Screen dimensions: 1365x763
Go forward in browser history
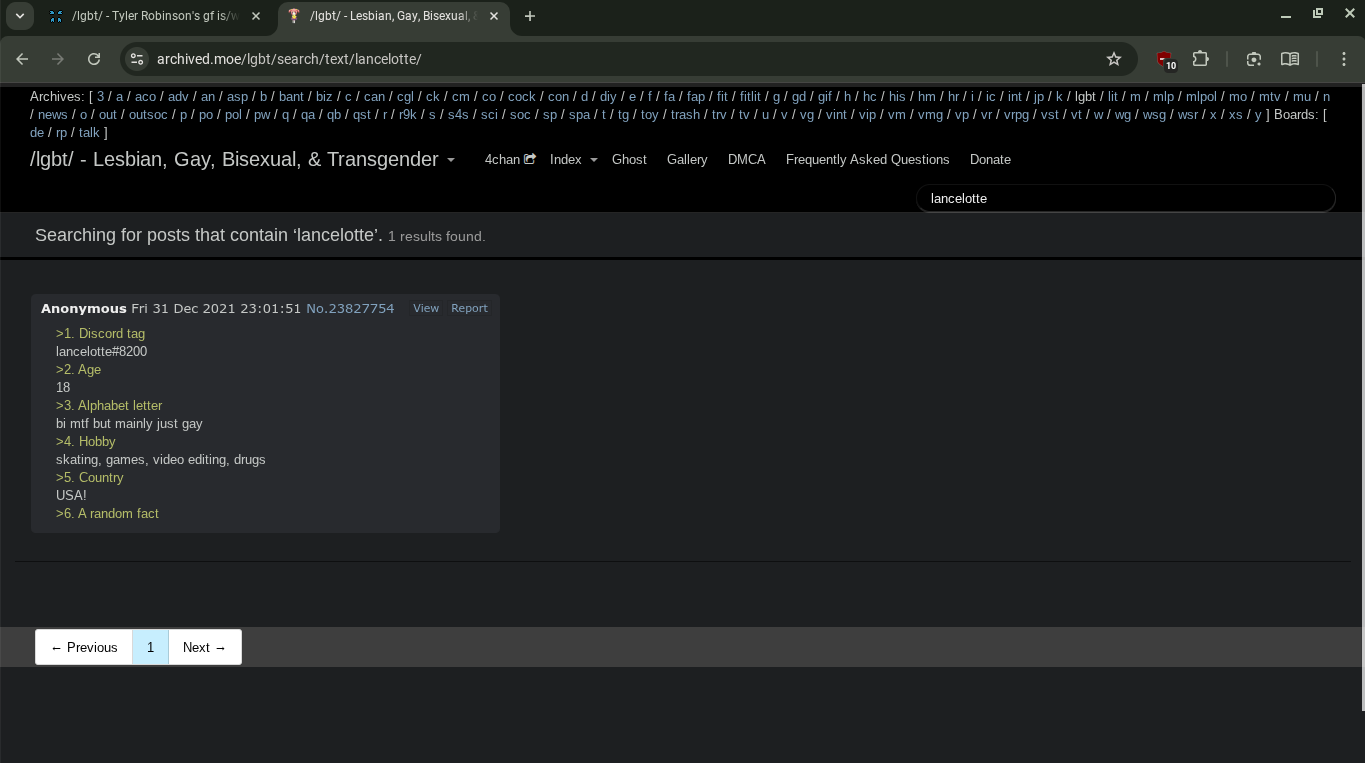(x=58, y=59)
